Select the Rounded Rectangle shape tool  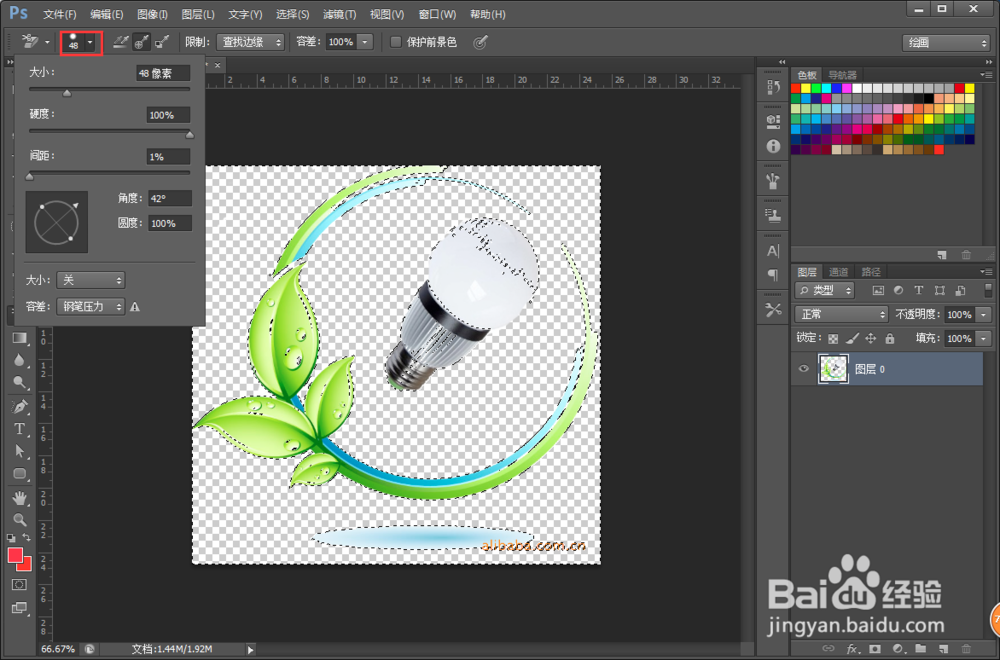[20, 473]
